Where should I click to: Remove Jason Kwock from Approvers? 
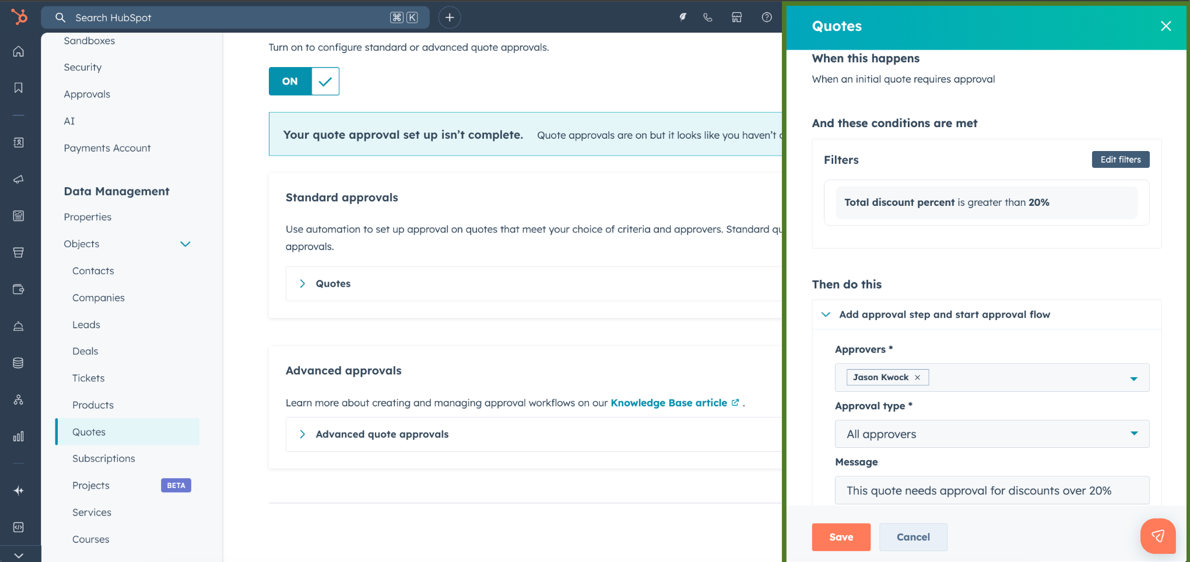[x=918, y=378]
